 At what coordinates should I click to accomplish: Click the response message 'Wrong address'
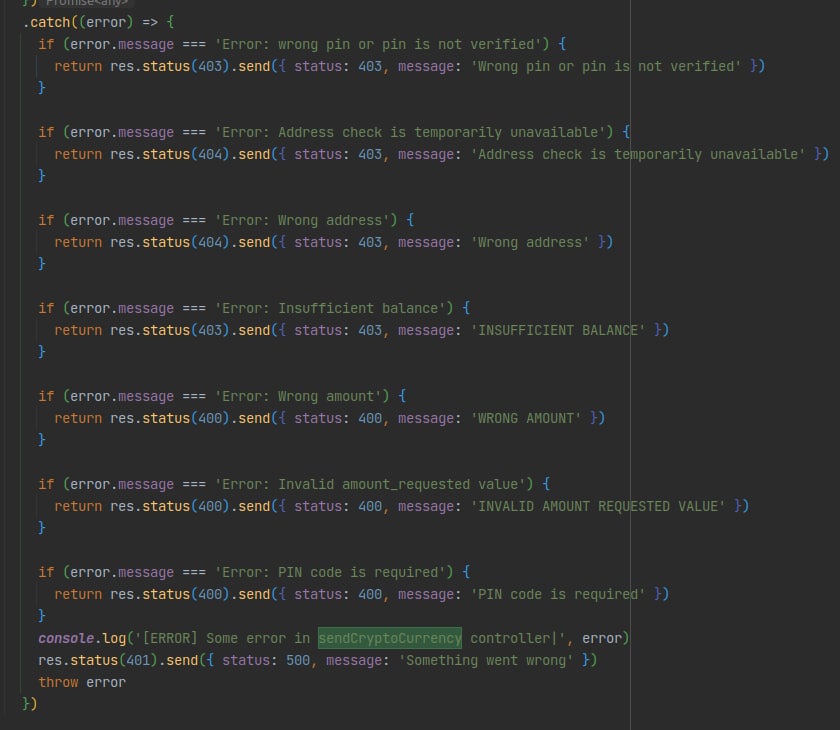pos(530,242)
